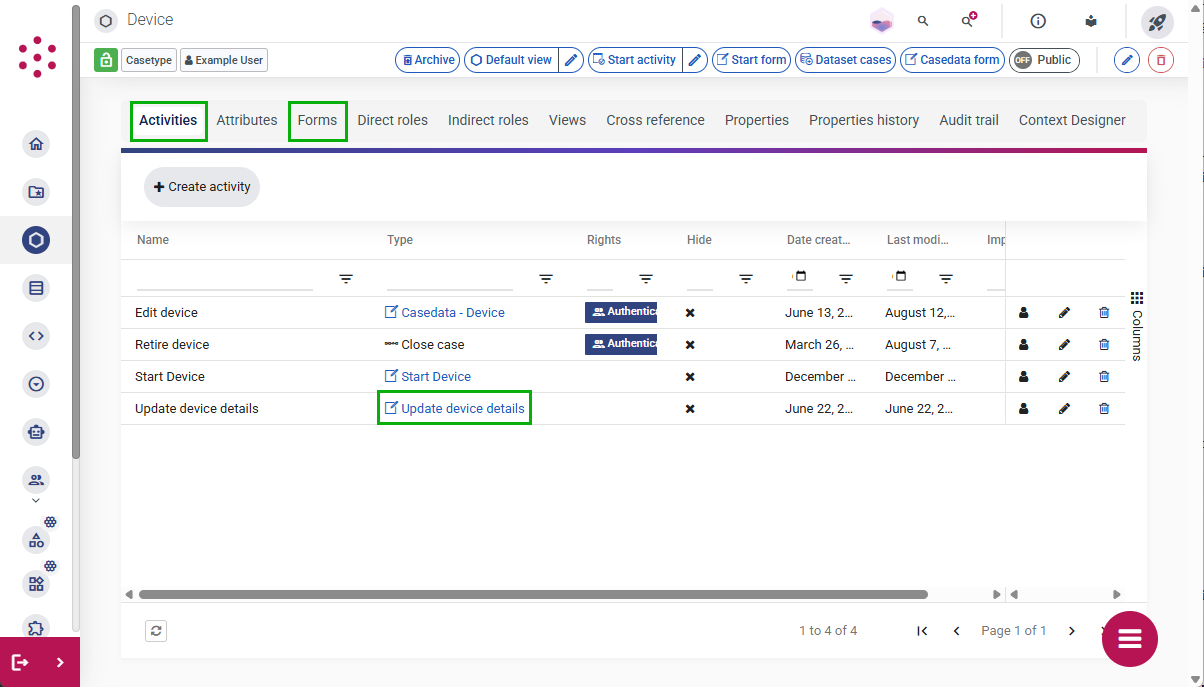
Task: Switch to the Context Designer tab
Action: 1072,120
